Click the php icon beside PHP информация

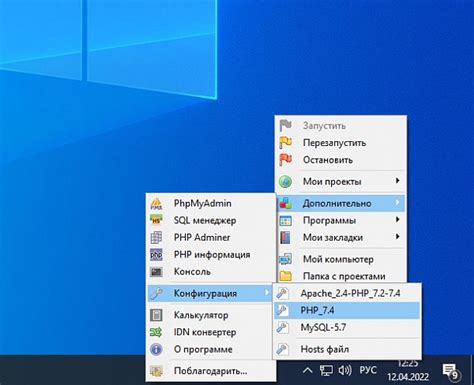(156, 255)
